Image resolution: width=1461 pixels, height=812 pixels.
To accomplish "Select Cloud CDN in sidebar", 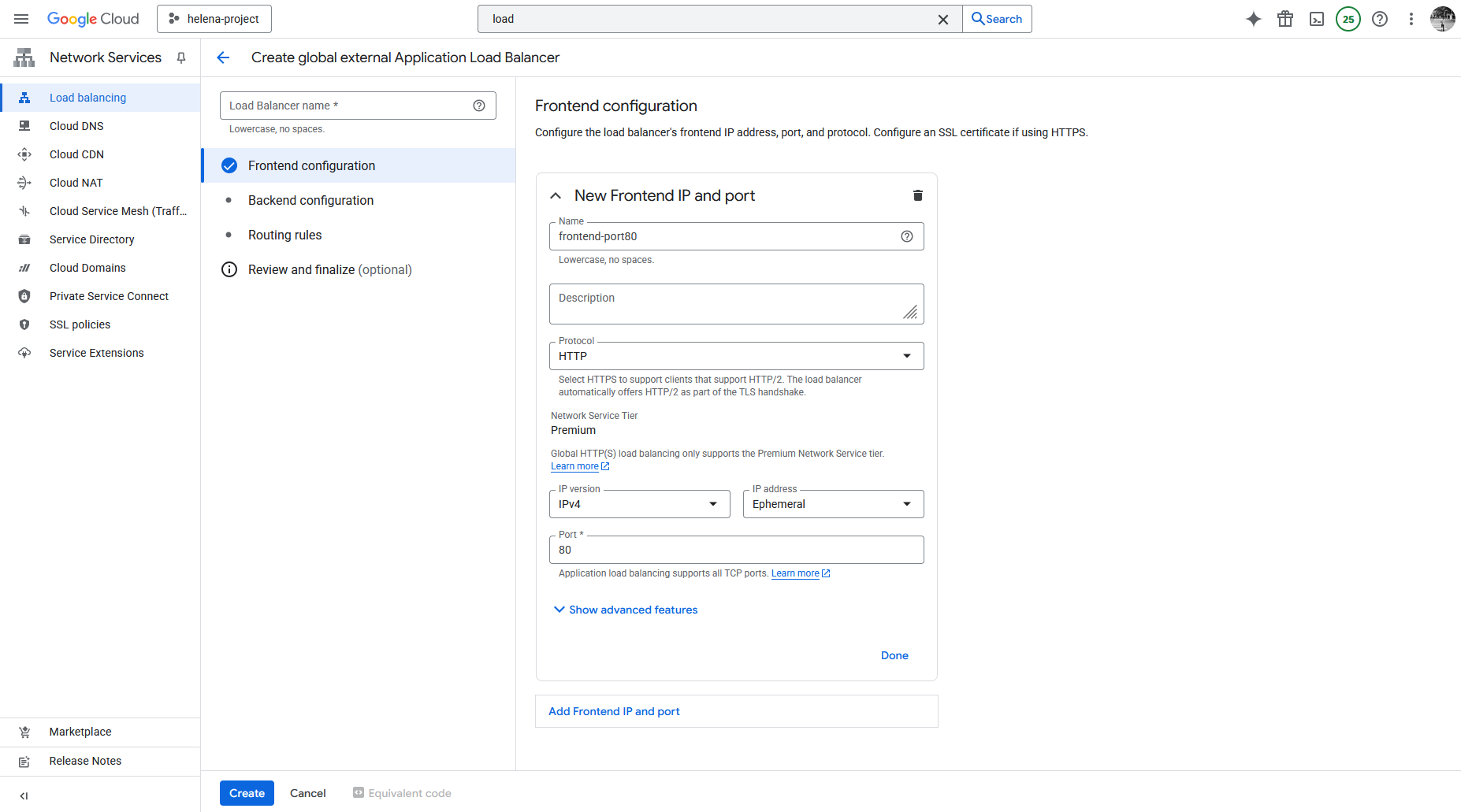I will pos(76,154).
